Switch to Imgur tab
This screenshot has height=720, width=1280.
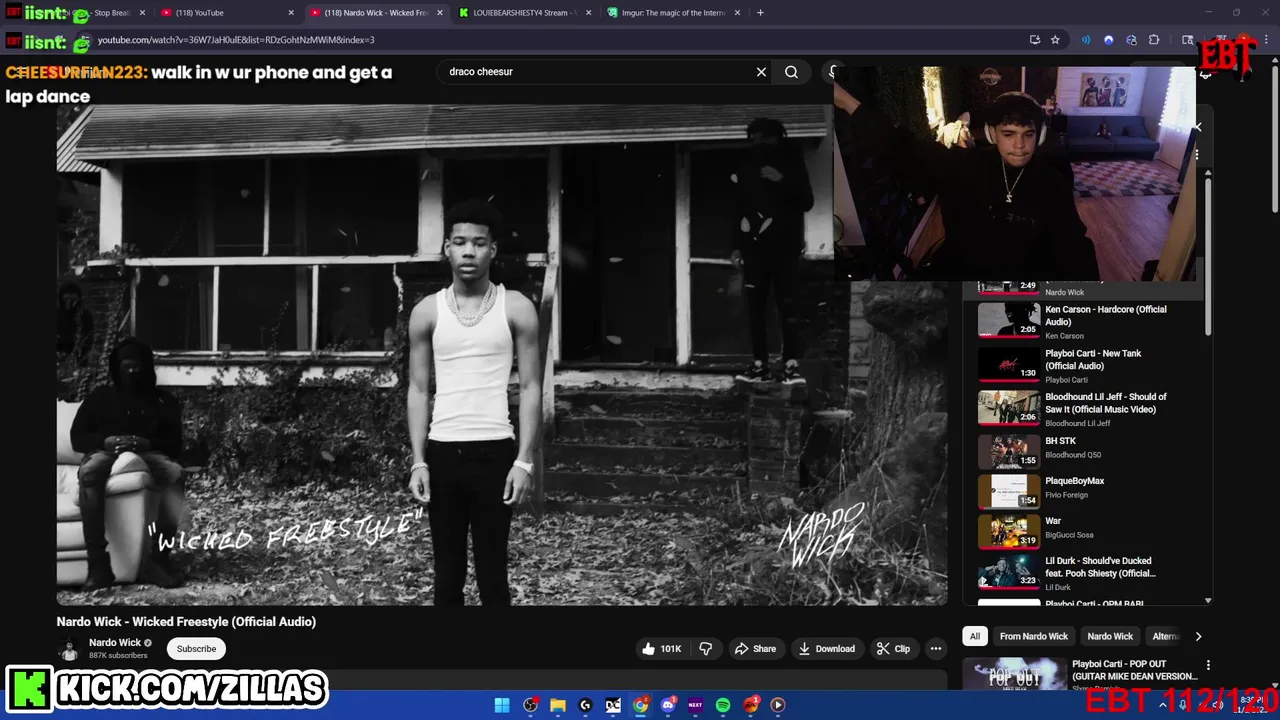click(675, 13)
